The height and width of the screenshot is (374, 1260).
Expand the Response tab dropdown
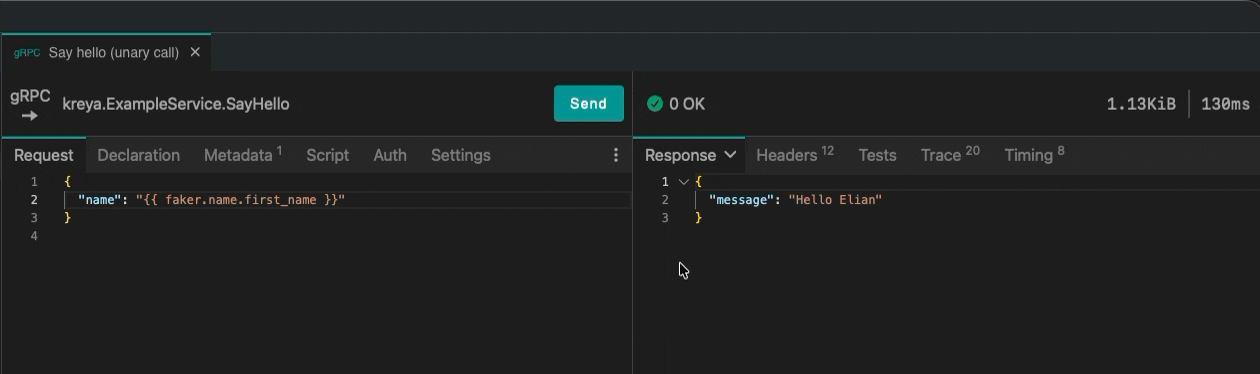coord(730,155)
